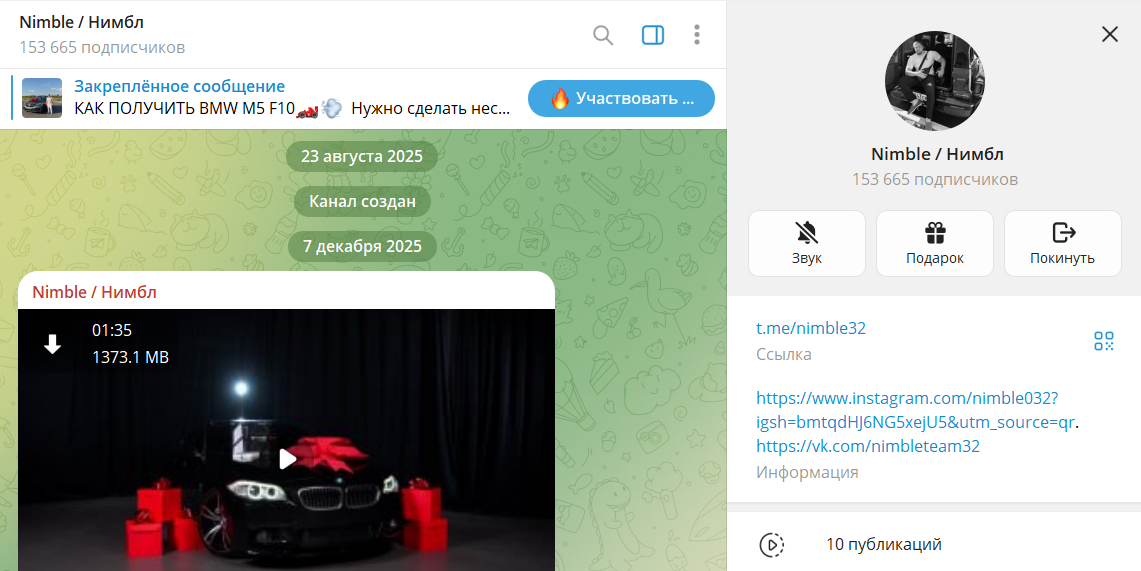
Task: Click the video duration 01:35 label
Action: click(x=112, y=330)
